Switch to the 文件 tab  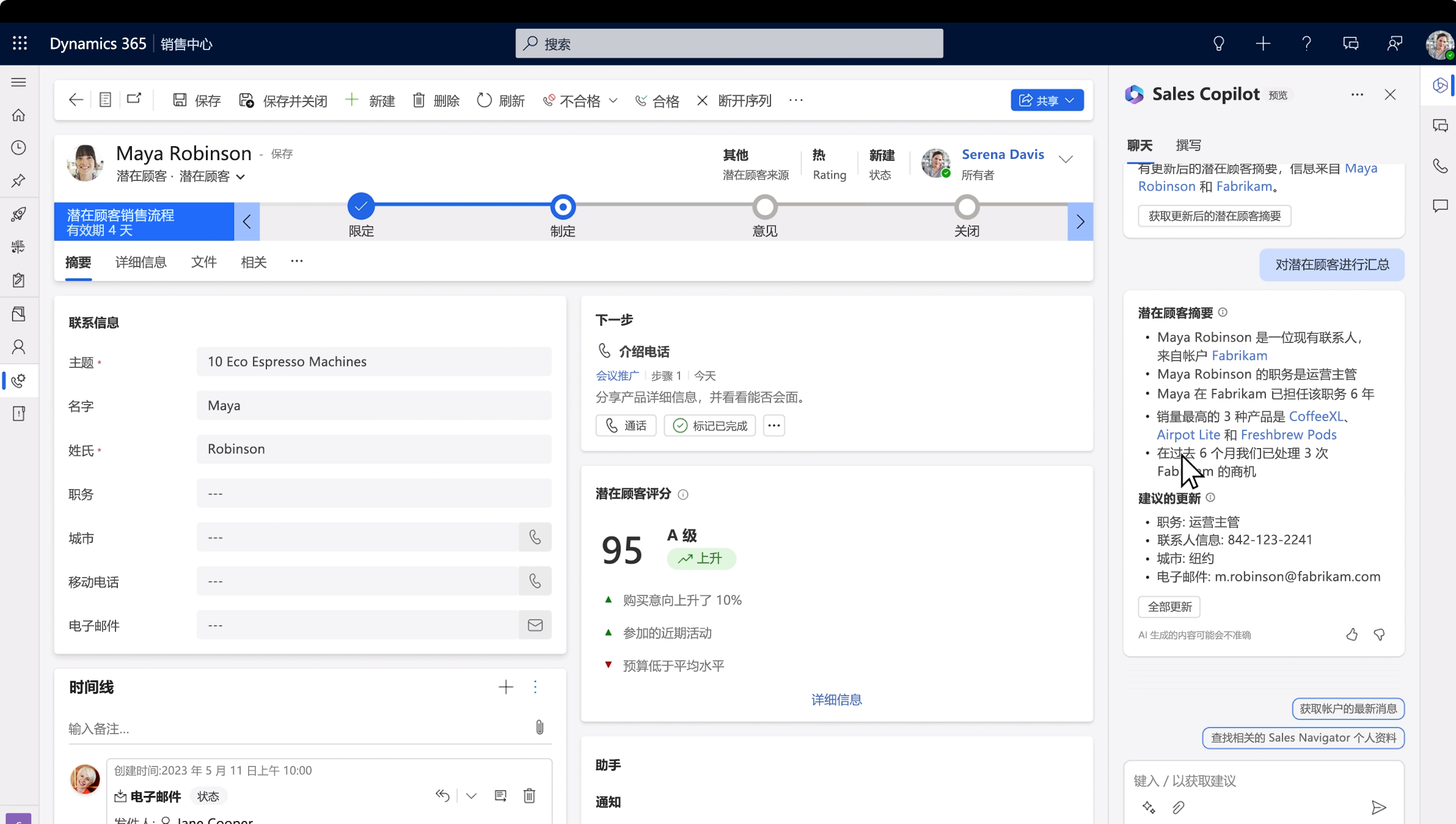(x=204, y=263)
